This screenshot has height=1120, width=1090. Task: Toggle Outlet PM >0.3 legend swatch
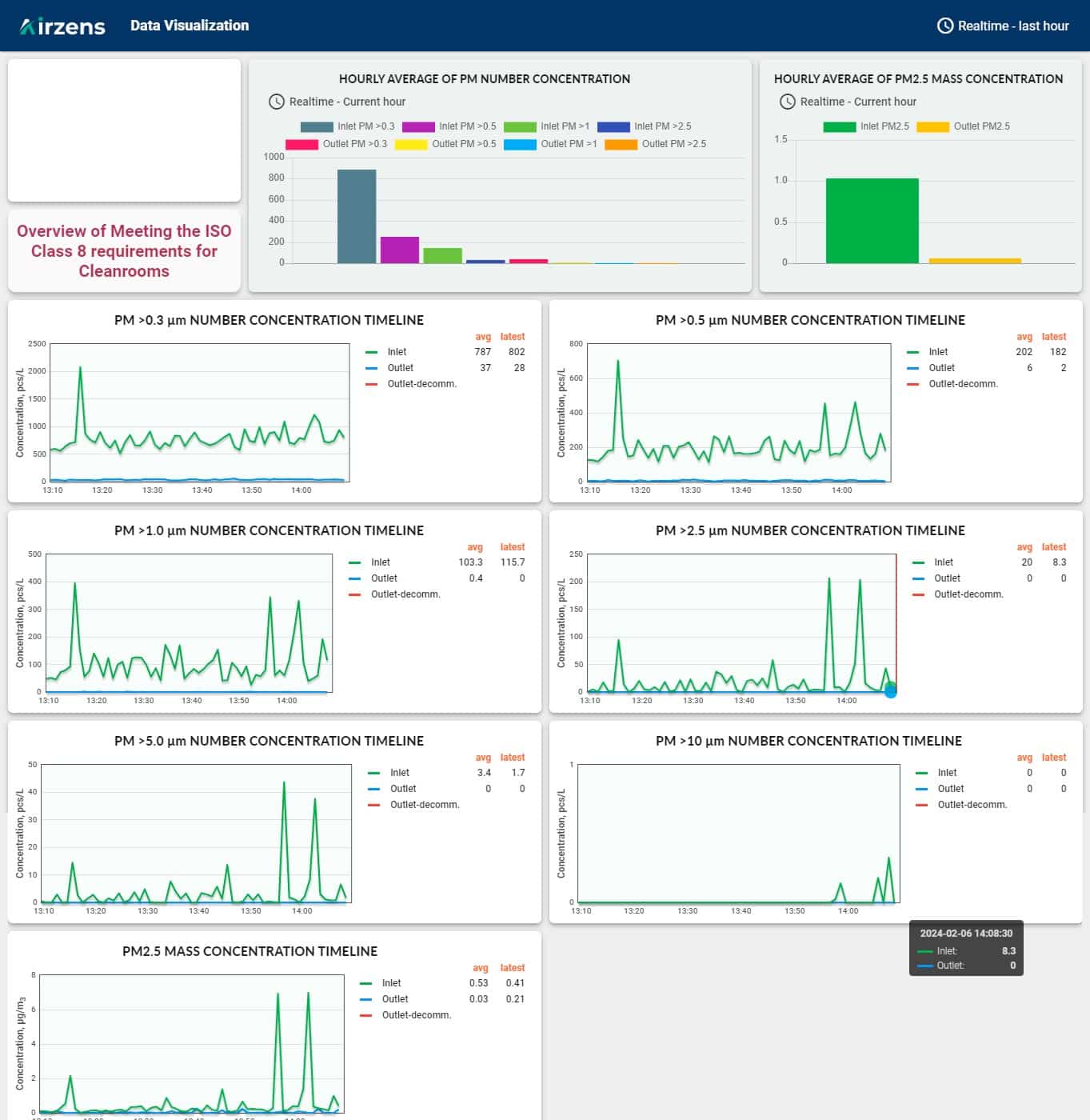(302, 144)
